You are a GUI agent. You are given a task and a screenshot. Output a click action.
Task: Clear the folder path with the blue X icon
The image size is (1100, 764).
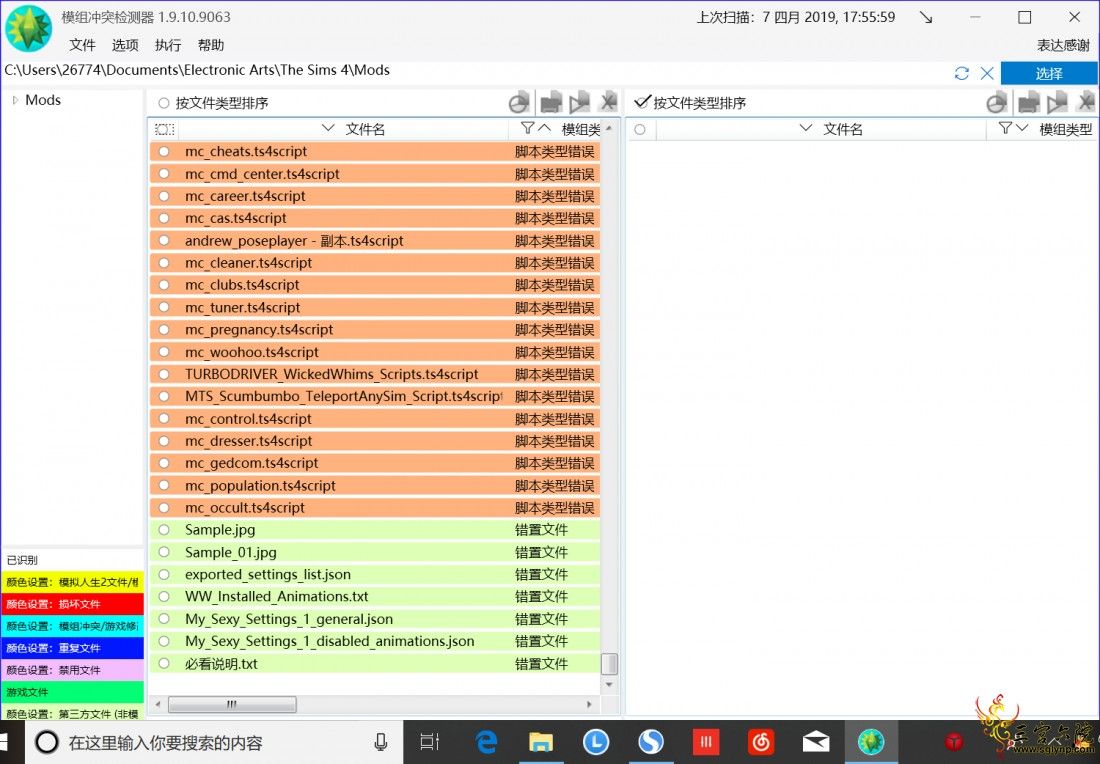(x=987, y=73)
